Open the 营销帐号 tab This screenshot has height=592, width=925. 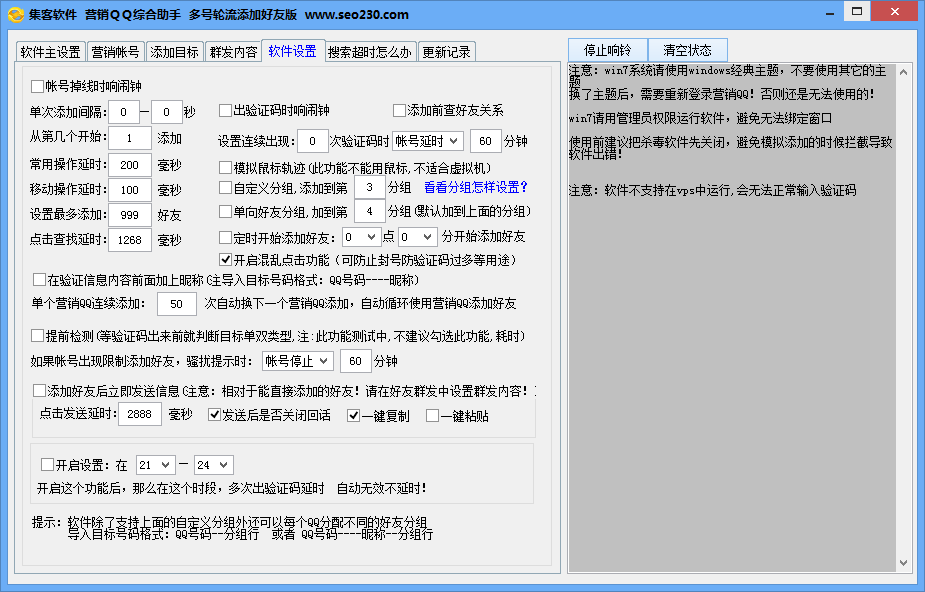pyautogui.click(x=115, y=52)
